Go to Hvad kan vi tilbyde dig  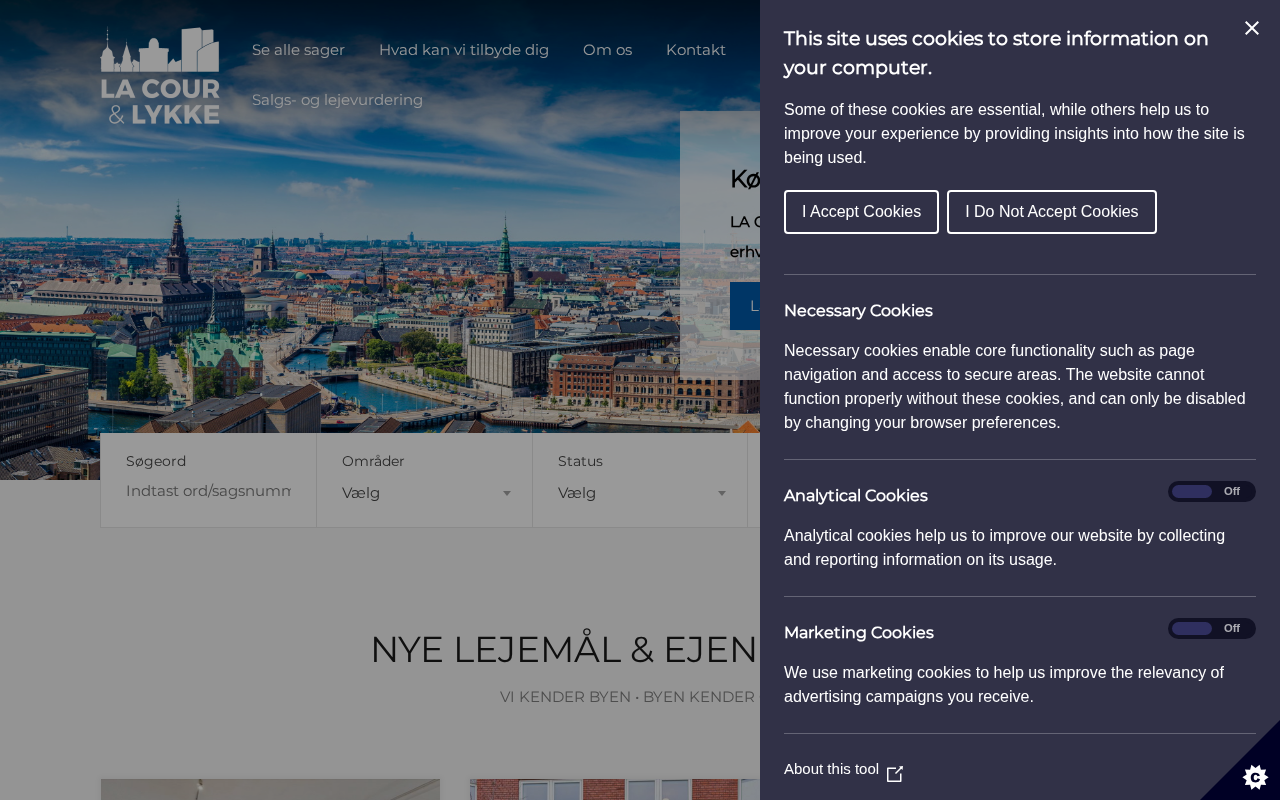pos(464,50)
